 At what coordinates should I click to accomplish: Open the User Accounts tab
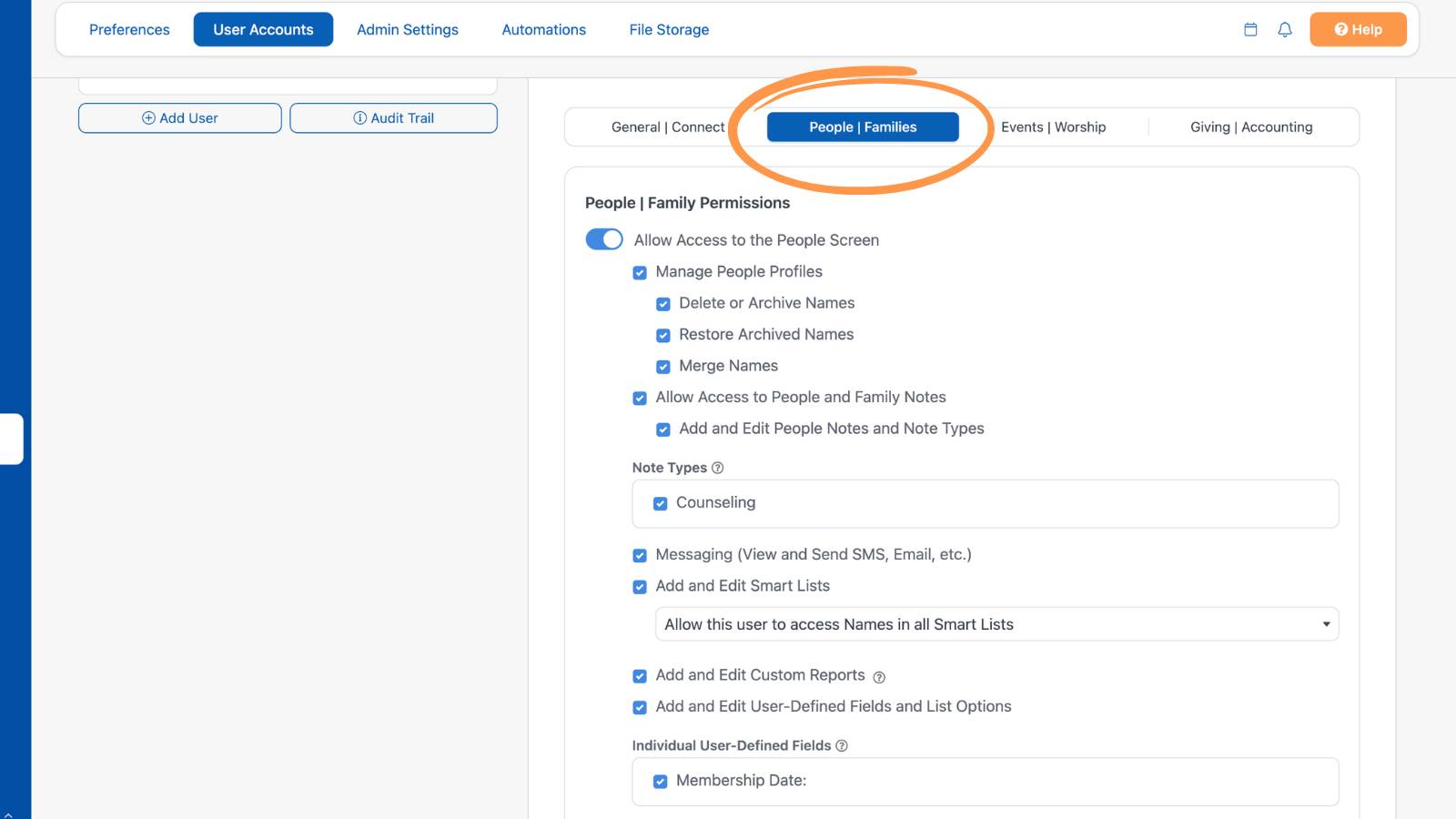coord(263,29)
